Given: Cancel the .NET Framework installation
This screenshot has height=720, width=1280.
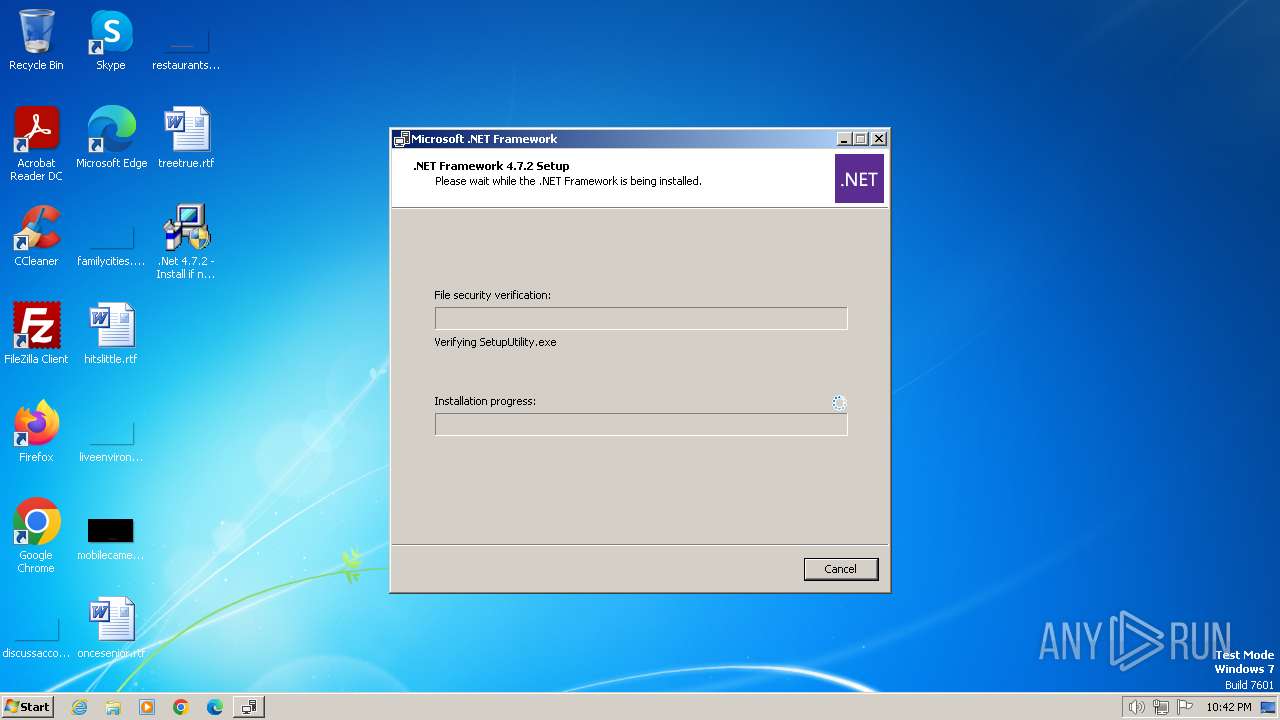Looking at the screenshot, I should pos(841,569).
